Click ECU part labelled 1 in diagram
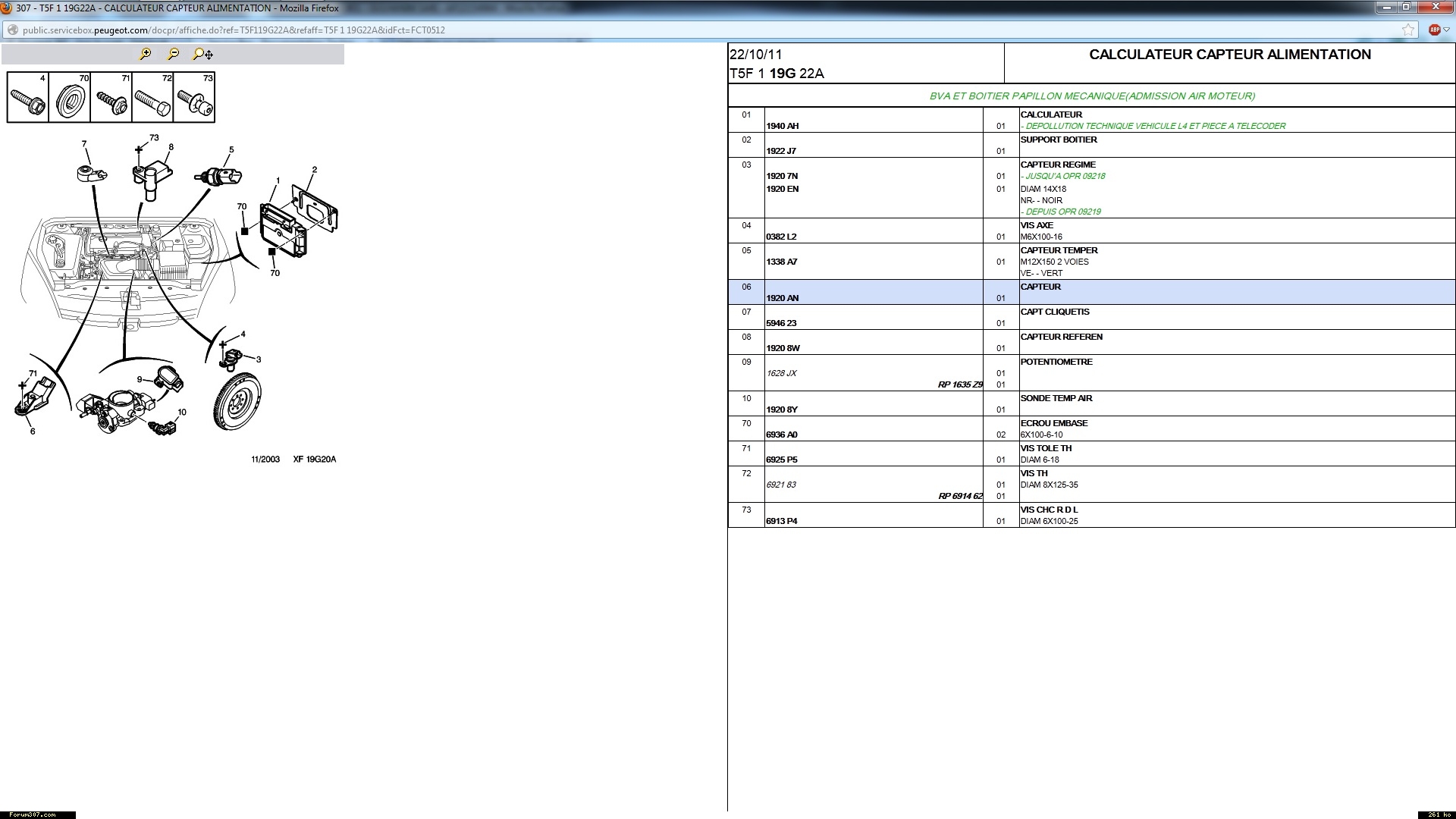1456x819 pixels. (x=284, y=229)
